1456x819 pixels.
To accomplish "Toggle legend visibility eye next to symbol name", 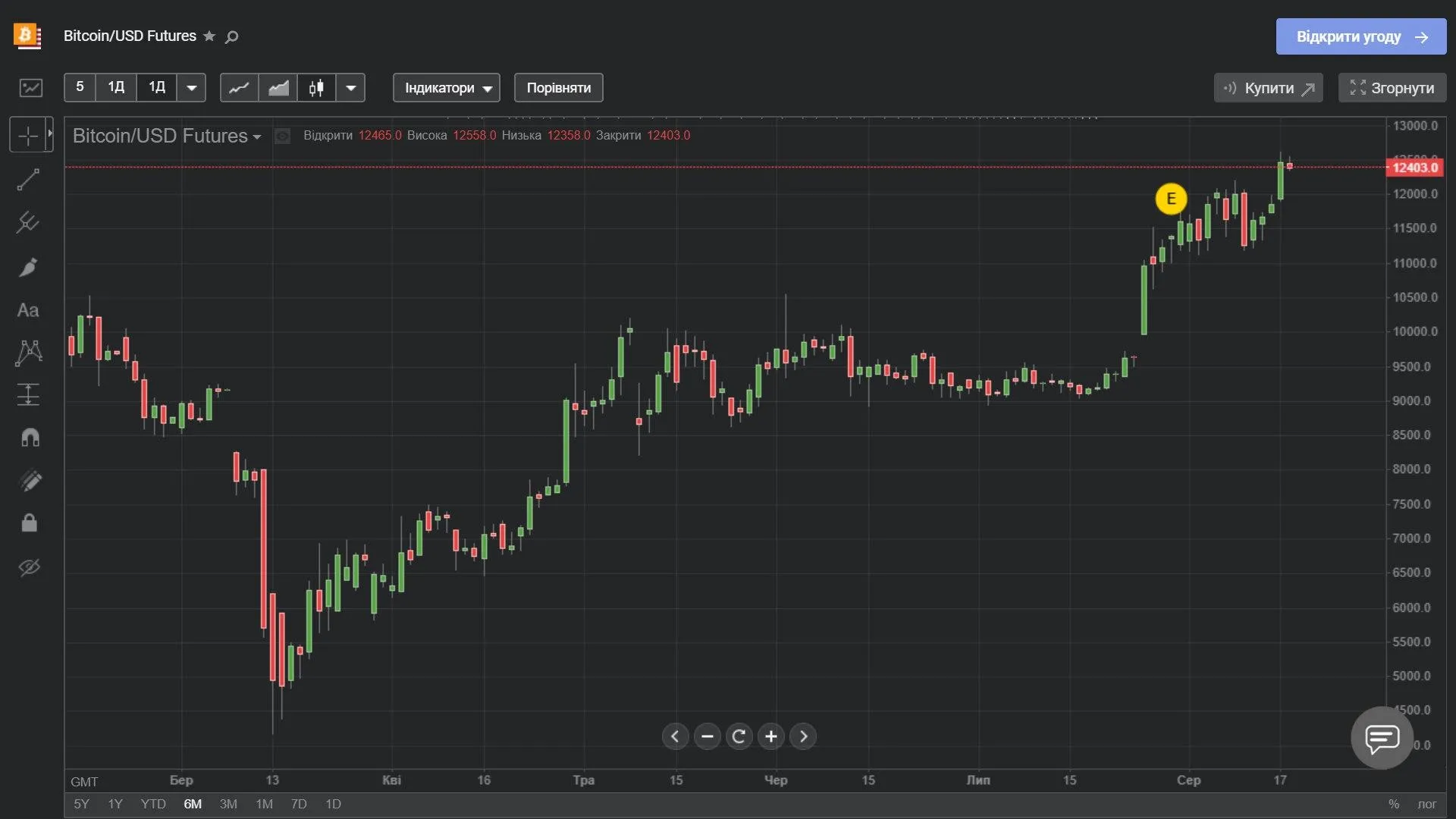I will pos(282,136).
